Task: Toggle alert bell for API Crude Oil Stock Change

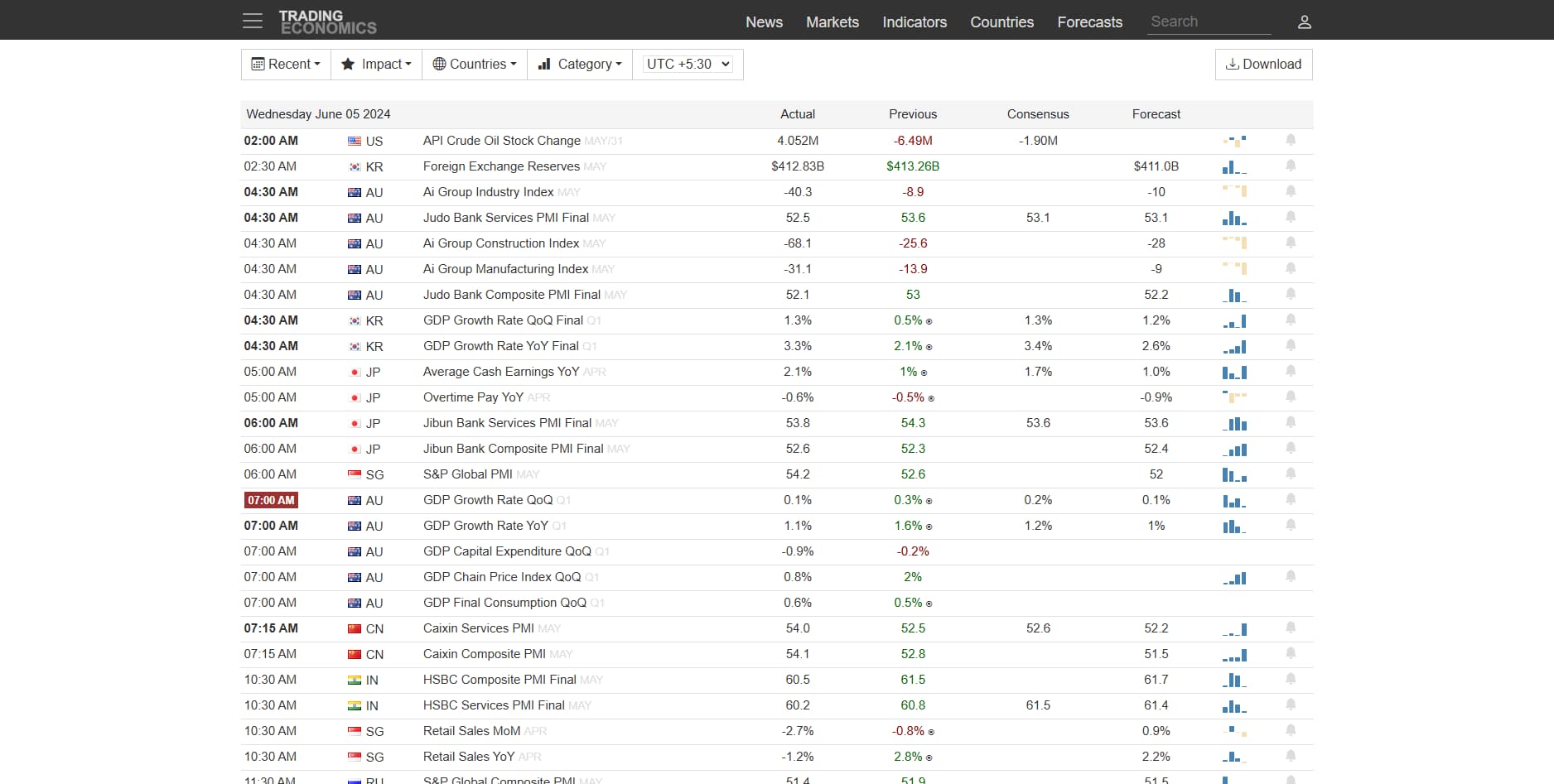Action: [1291, 140]
